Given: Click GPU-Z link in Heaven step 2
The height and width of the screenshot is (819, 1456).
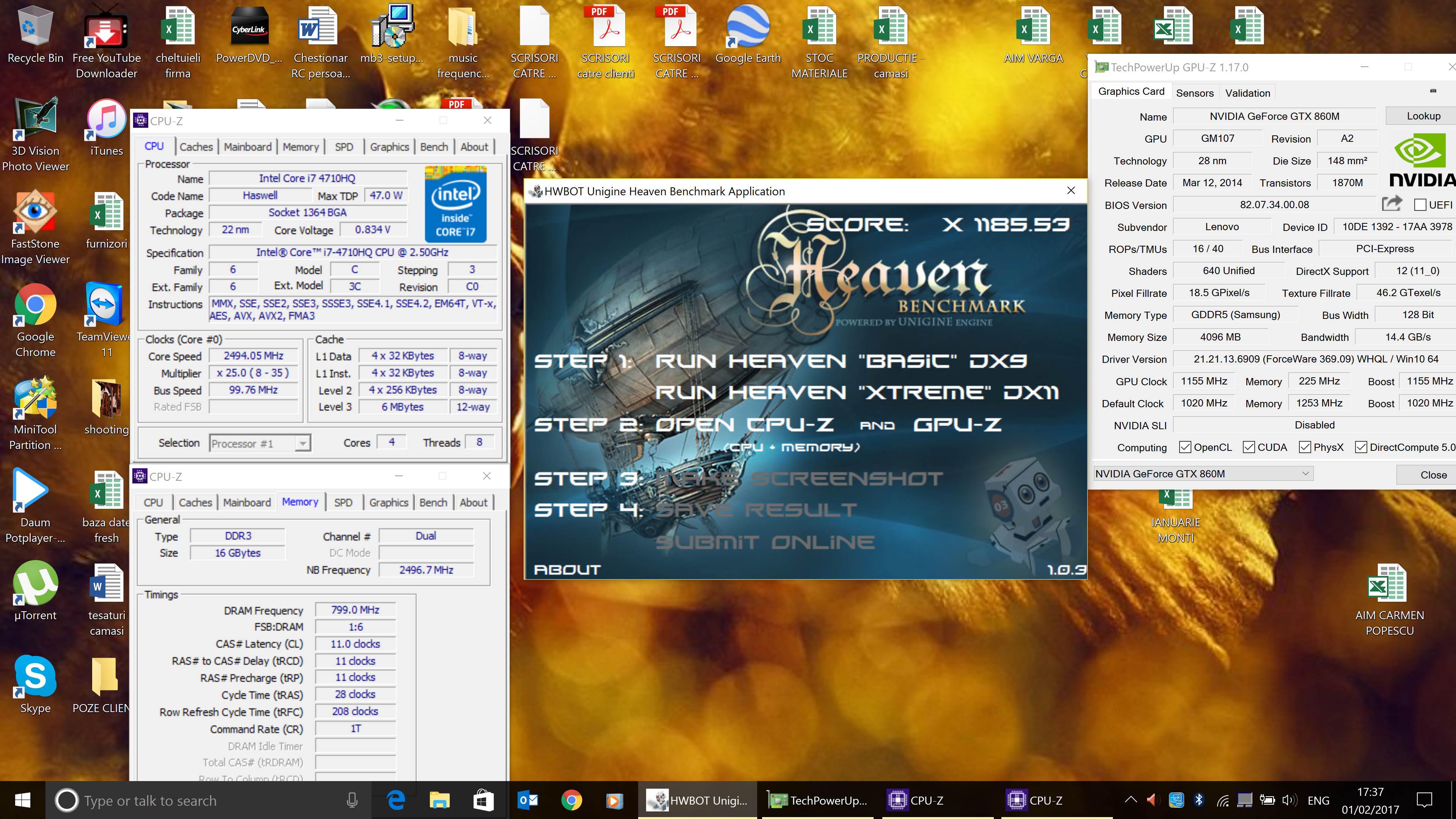Looking at the screenshot, I should tap(957, 425).
